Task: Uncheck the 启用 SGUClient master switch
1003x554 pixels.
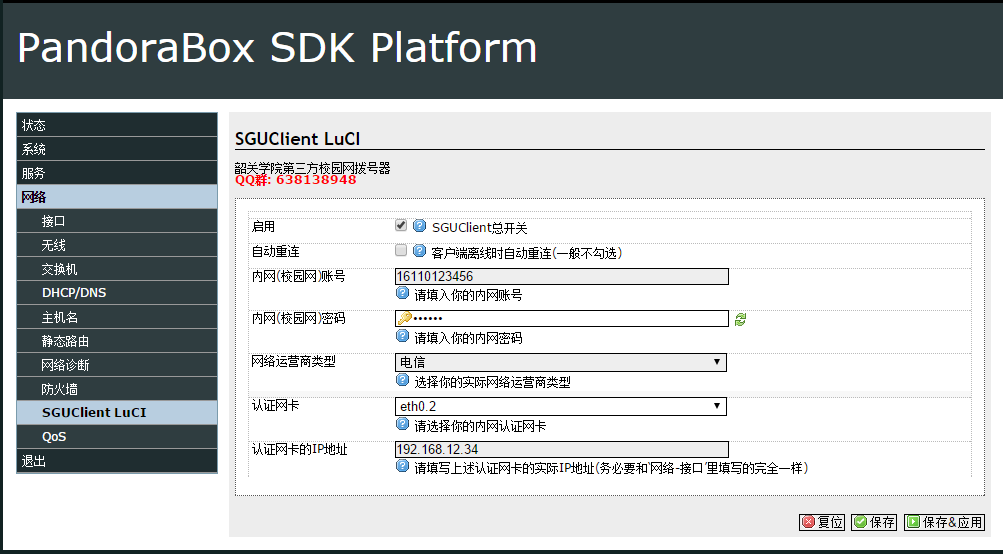Action: (x=401, y=225)
